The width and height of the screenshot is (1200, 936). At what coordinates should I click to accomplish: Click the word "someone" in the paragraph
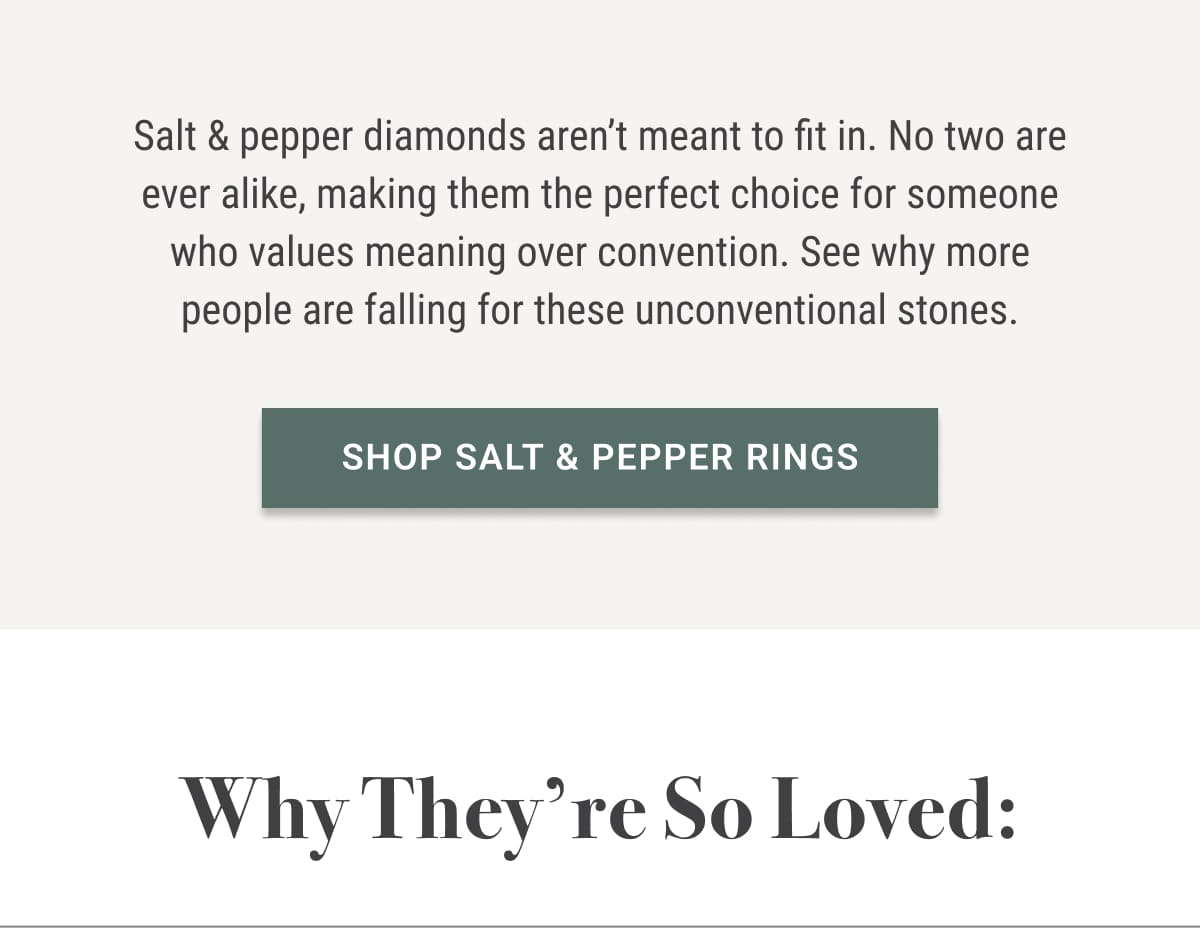pos(983,195)
